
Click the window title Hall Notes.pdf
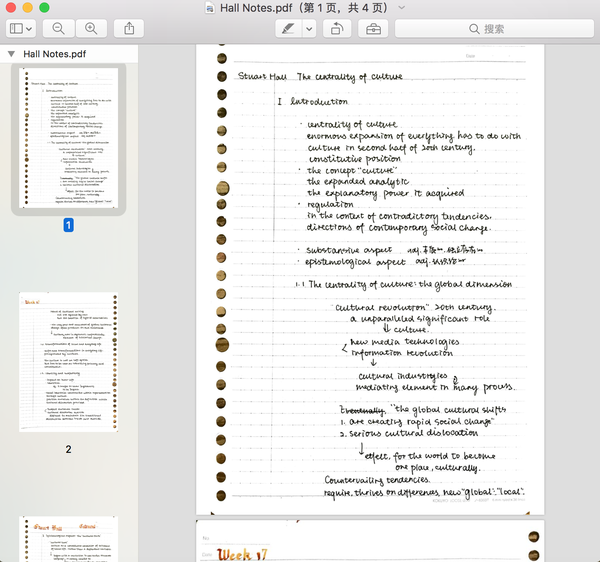[304, 8]
